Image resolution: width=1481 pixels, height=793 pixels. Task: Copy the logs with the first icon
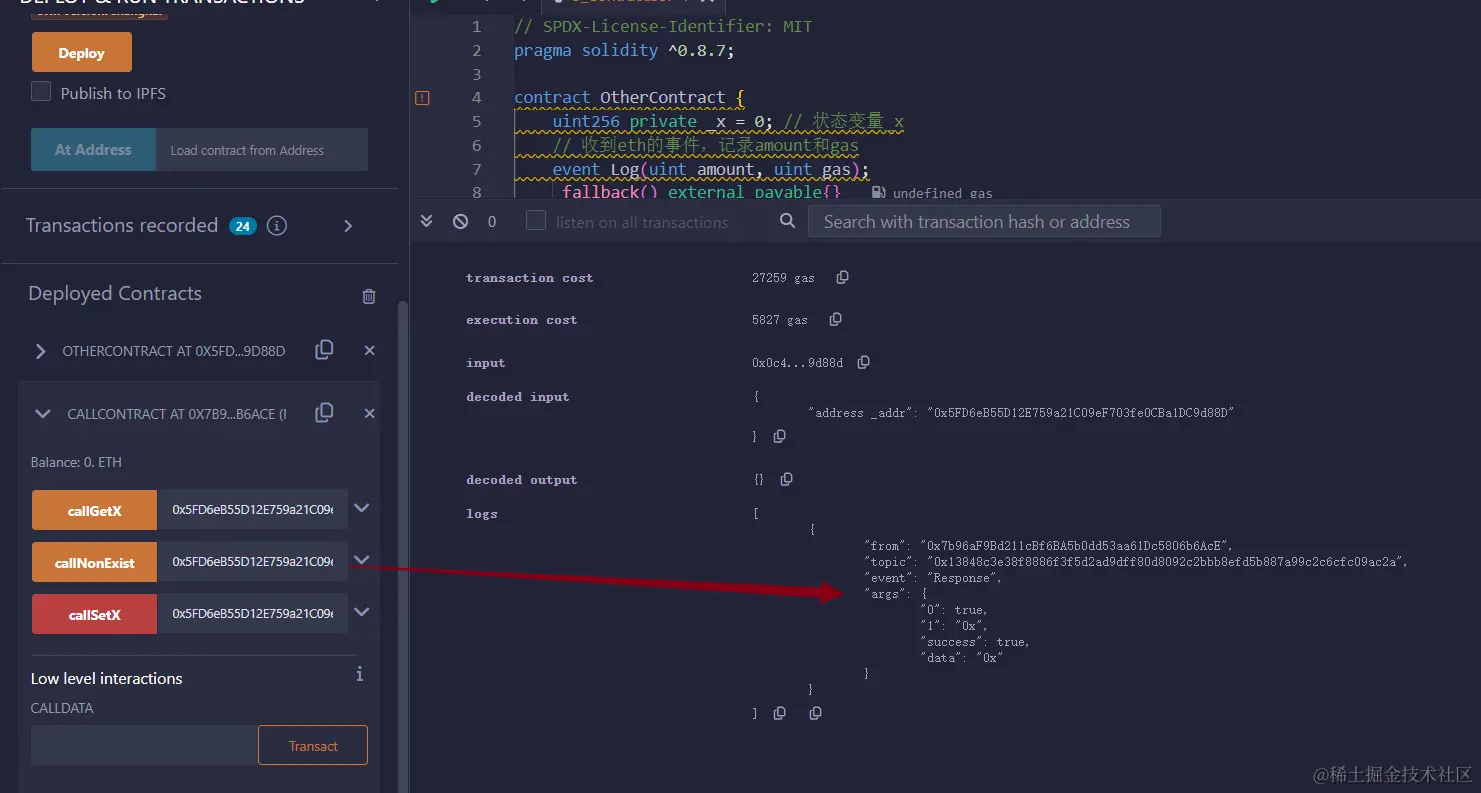click(779, 713)
